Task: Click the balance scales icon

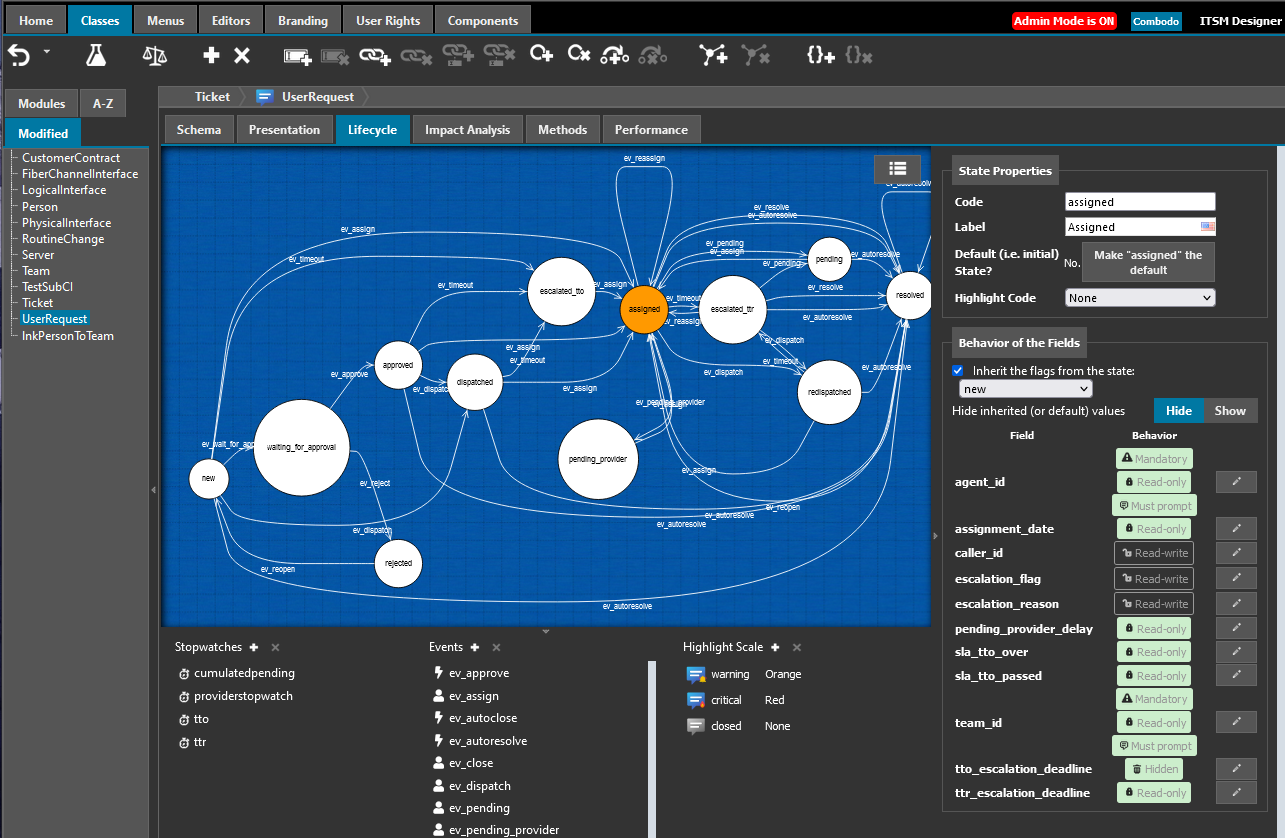Action: tap(154, 56)
